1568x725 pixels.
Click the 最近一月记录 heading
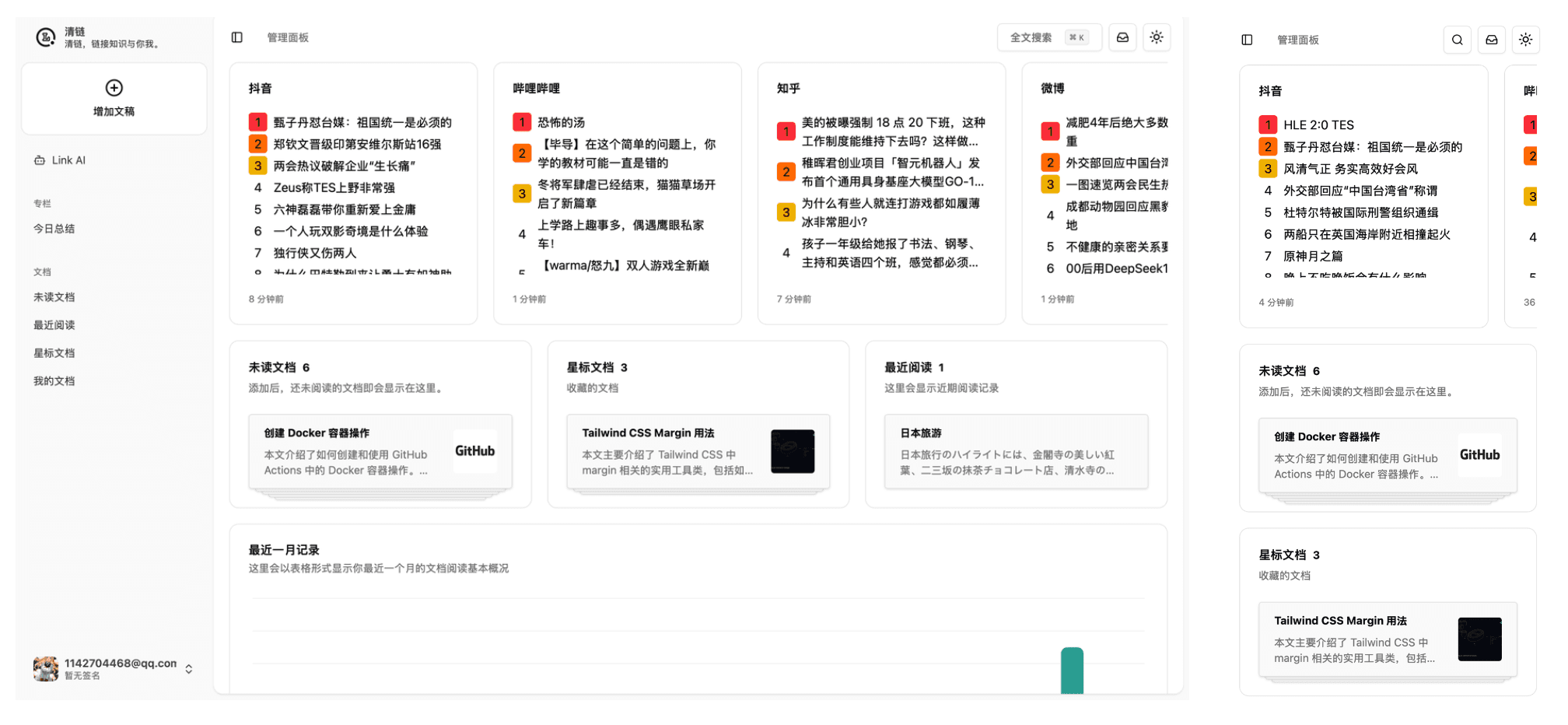(284, 550)
